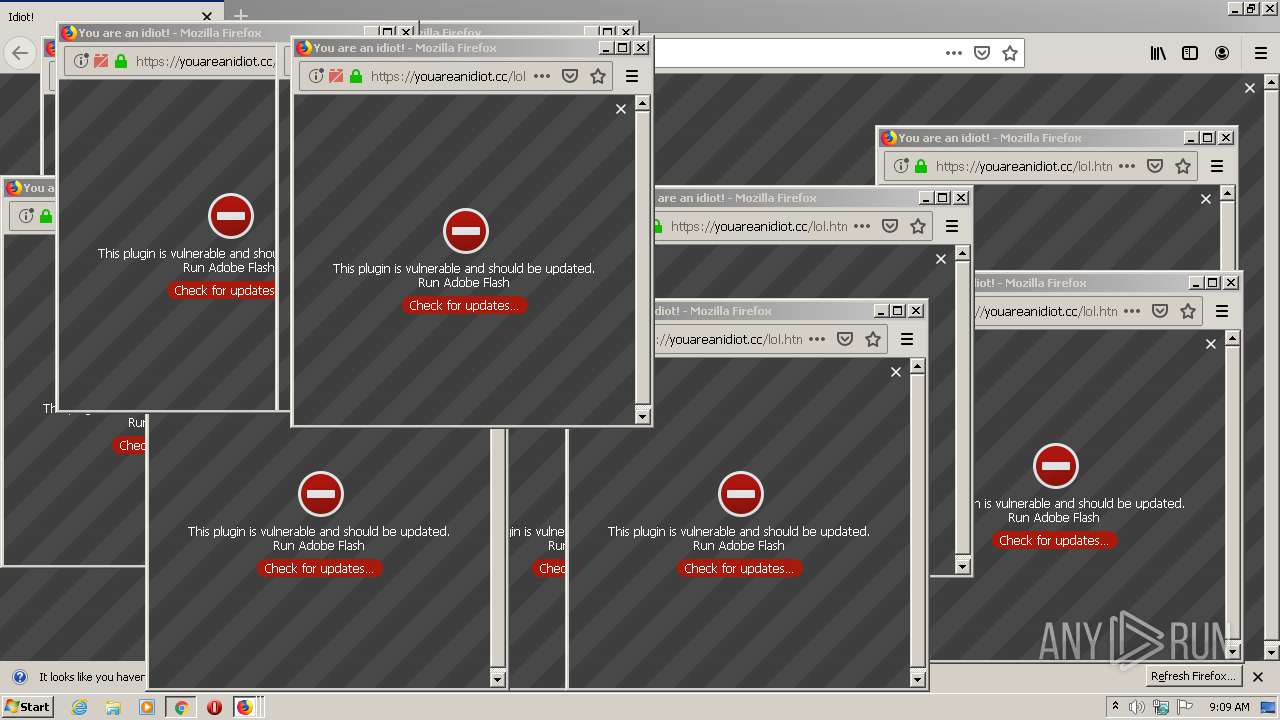Click 'Run Adobe Flash' text in front popup

click(464, 283)
